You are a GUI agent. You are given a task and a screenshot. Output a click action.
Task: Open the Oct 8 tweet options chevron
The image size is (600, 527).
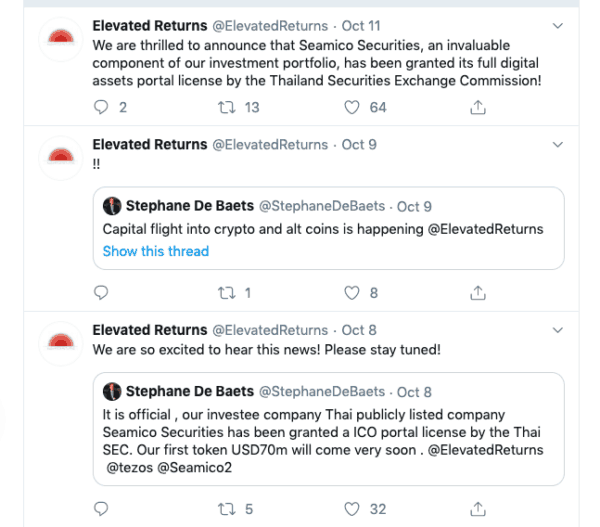(x=557, y=330)
